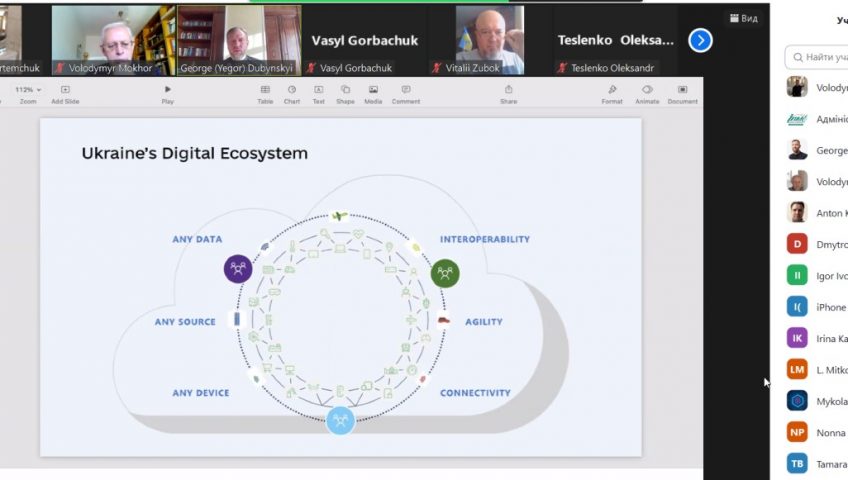Viewport: 848px width, 480px height.
Task: Click muted mic icon beside Vasyl Gorbachuk name
Action: tap(311, 68)
